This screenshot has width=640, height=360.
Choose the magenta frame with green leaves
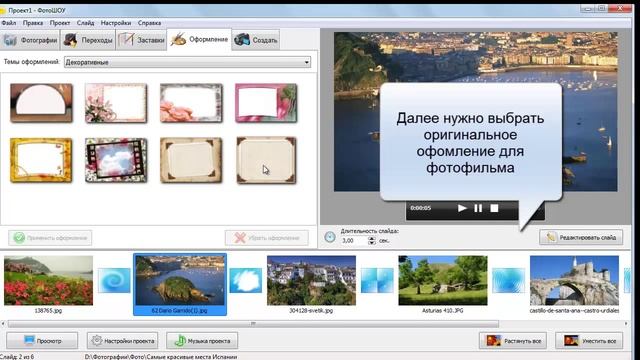pyautogui.click(x=266, y=103)
